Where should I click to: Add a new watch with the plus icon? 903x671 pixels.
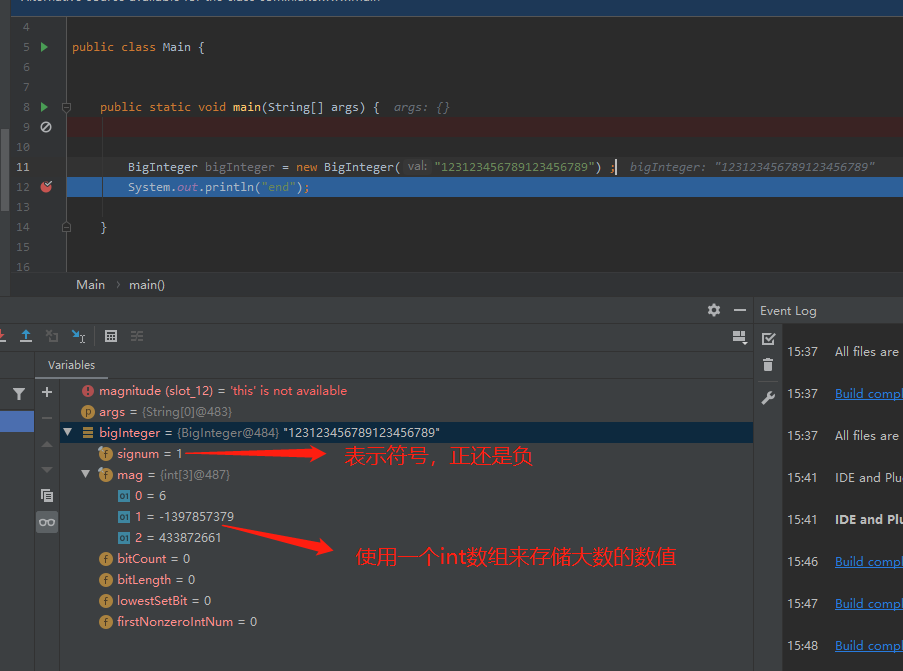click(x=47, y=392)
